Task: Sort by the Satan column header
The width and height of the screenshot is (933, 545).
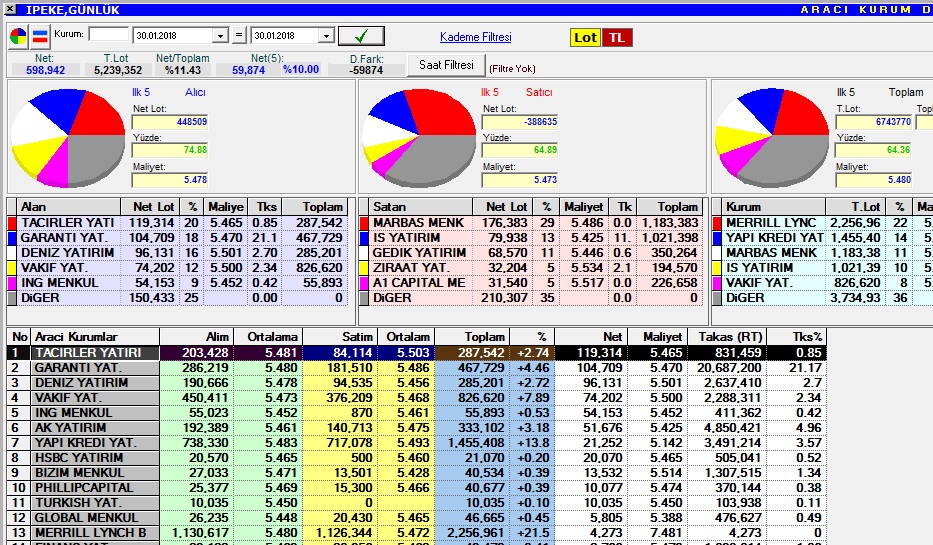Action: pyautogui.click(x=421, y=207)
